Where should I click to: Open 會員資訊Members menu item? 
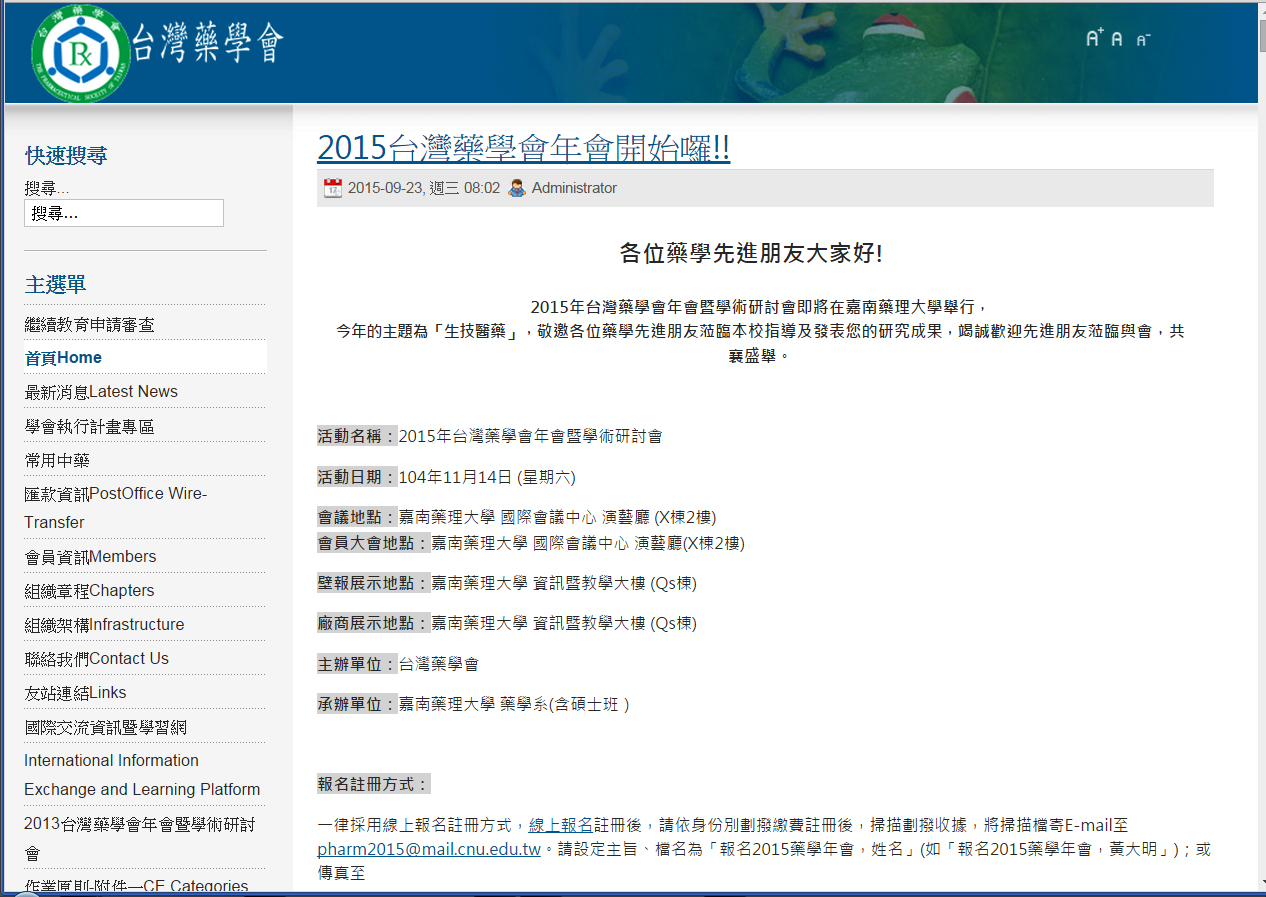point(90,557)
